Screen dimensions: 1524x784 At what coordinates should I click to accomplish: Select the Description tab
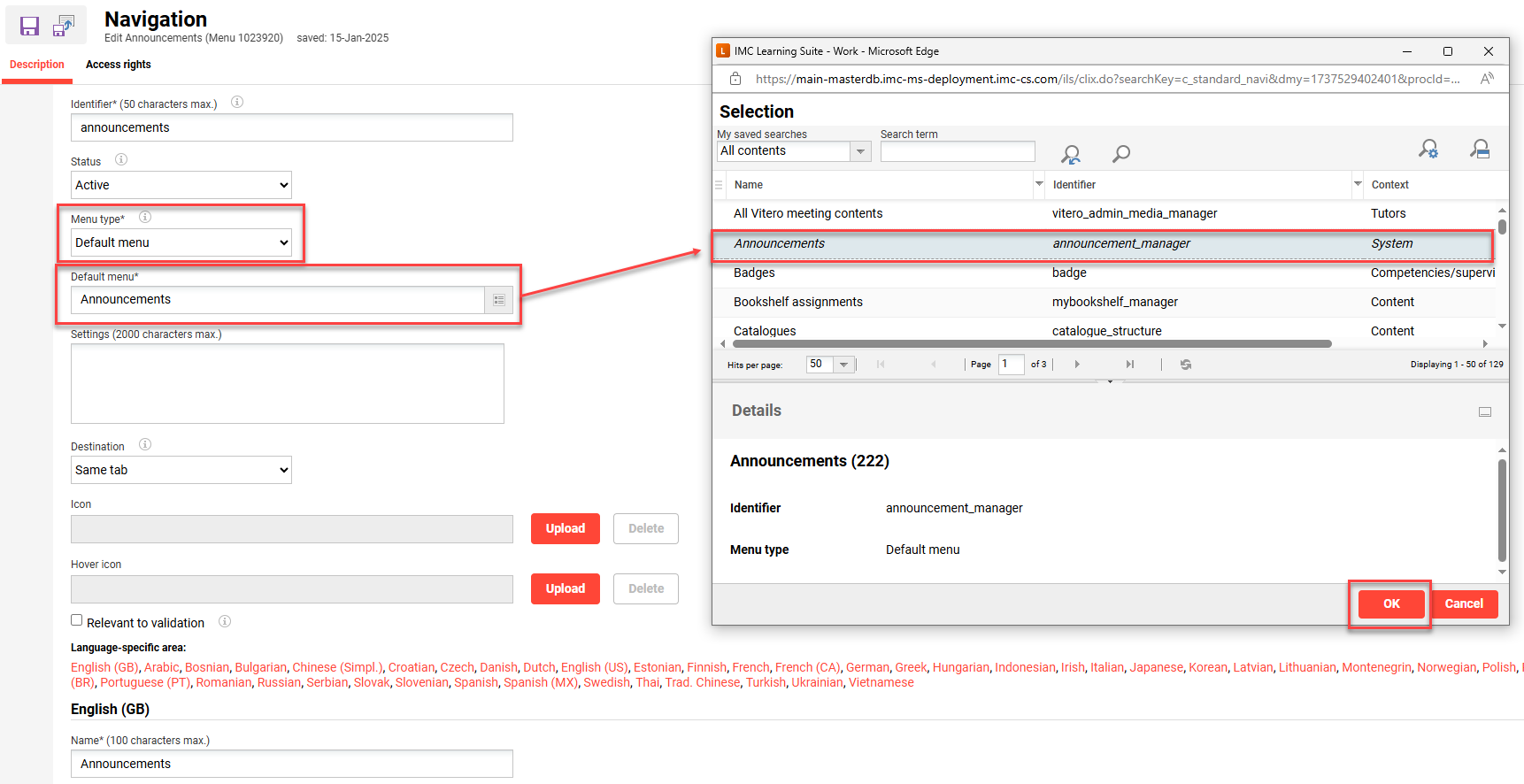(37, 65)
